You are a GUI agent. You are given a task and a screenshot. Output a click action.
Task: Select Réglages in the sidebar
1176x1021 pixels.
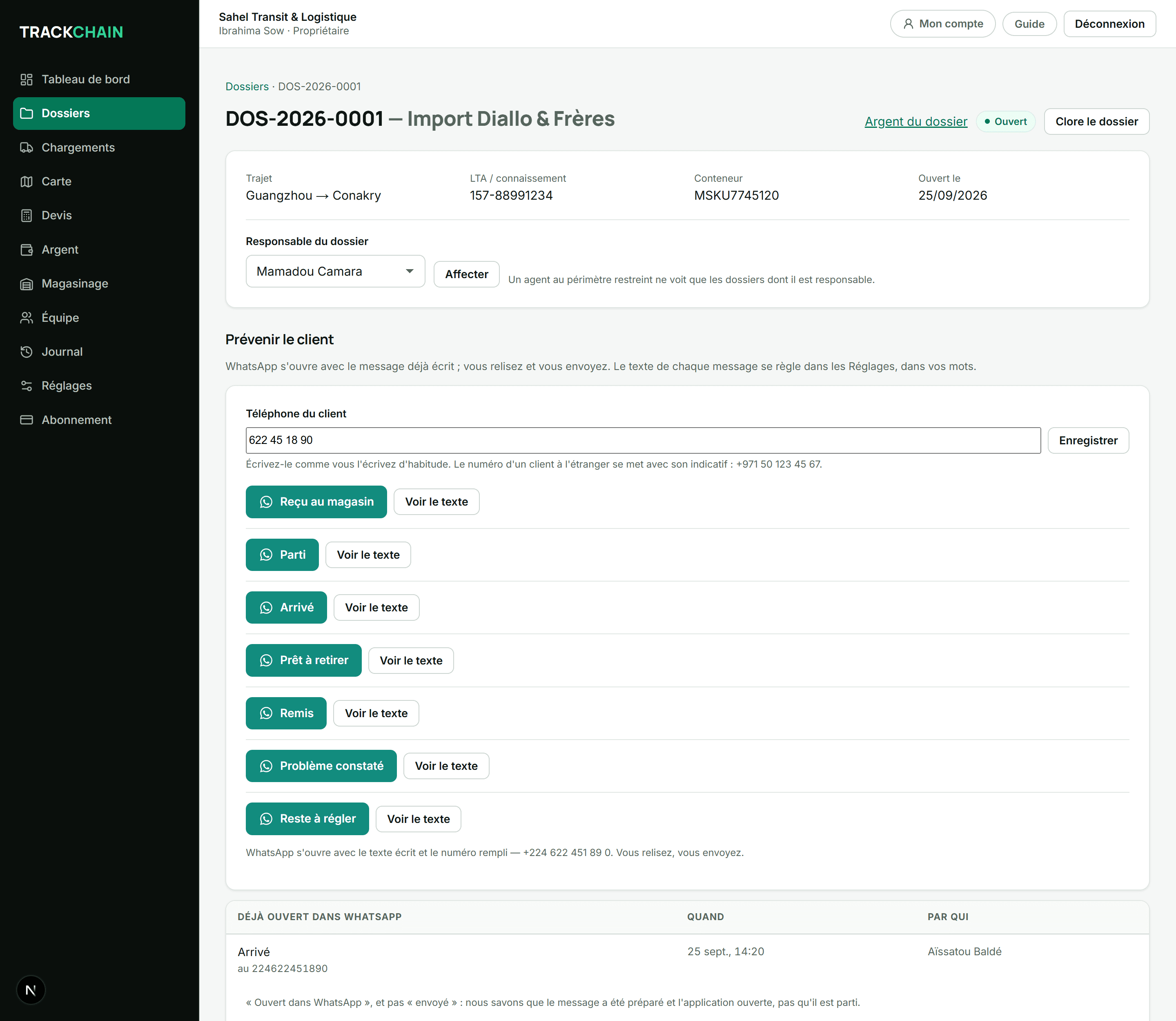[x=99, y=386]
